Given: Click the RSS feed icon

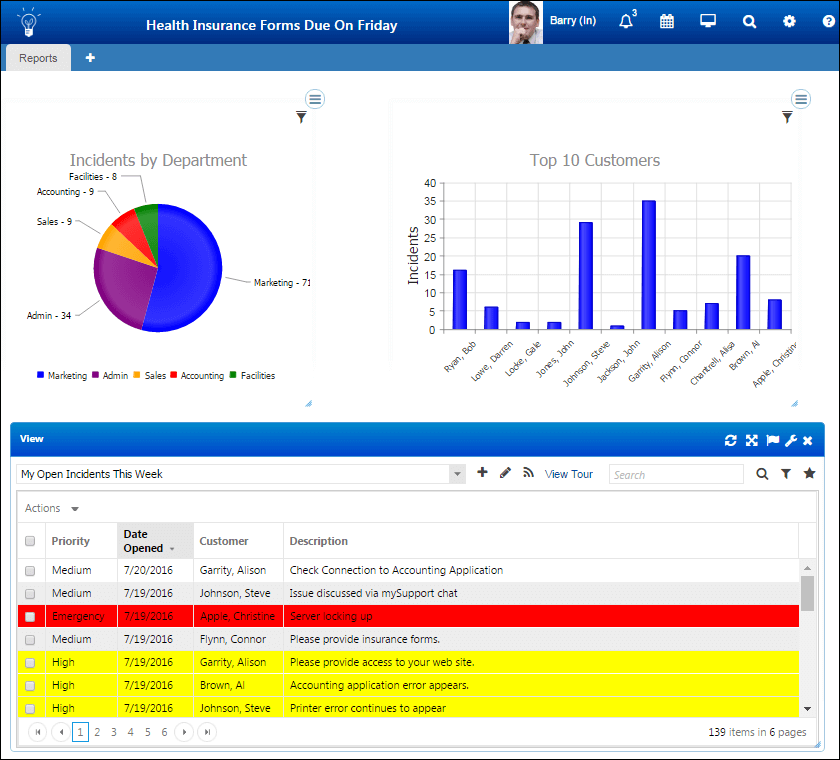Looking at the screenshot, I should tap(528, 472).
